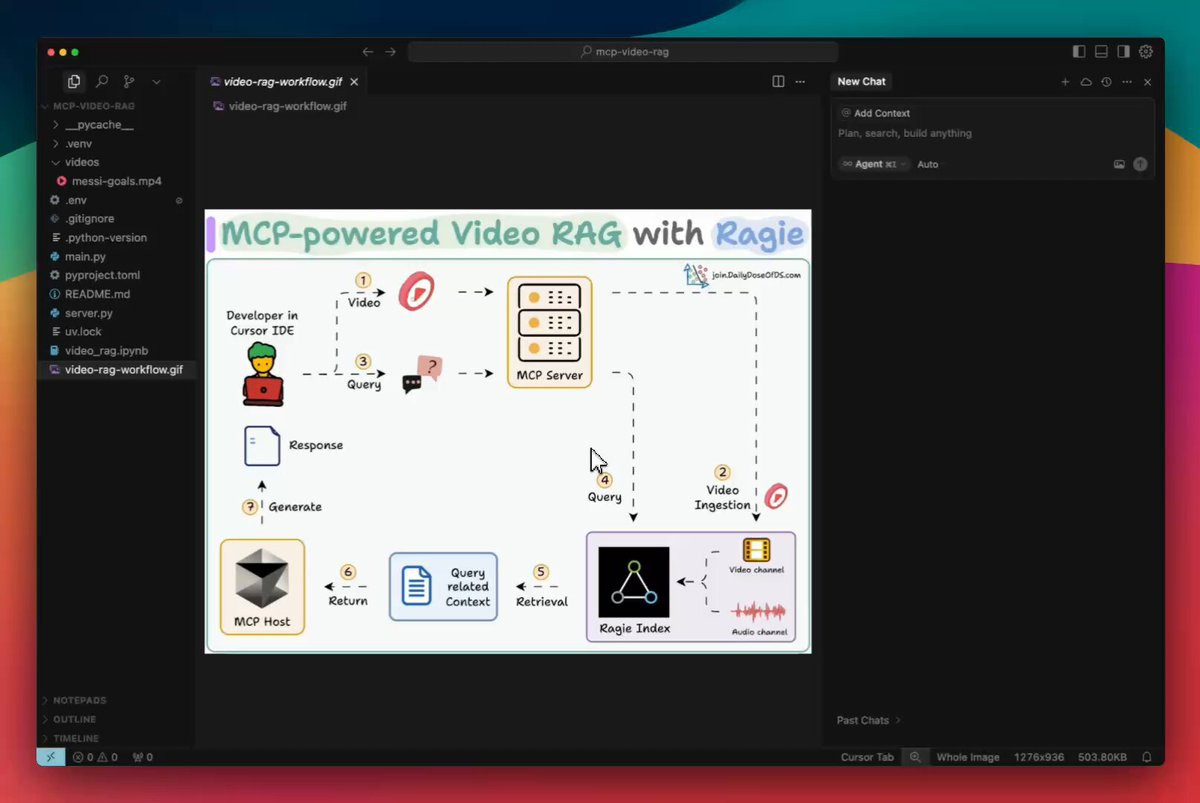Send the chat message arrow button
Viewport: 1200px width, 803px height.
1140,164
